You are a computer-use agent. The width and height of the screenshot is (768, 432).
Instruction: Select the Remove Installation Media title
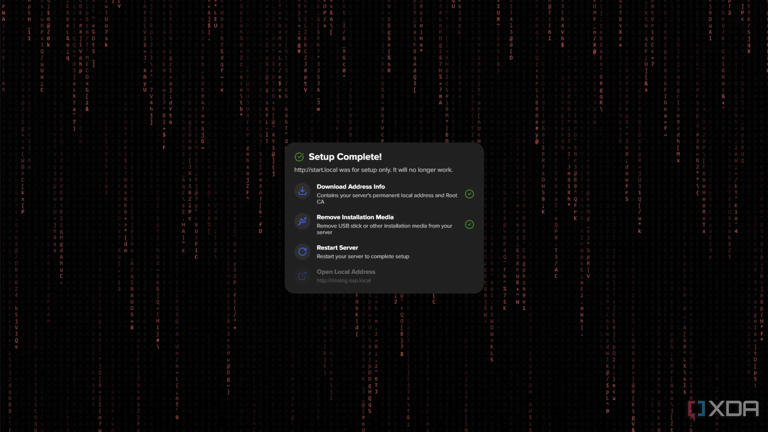(x=355, y=217)
